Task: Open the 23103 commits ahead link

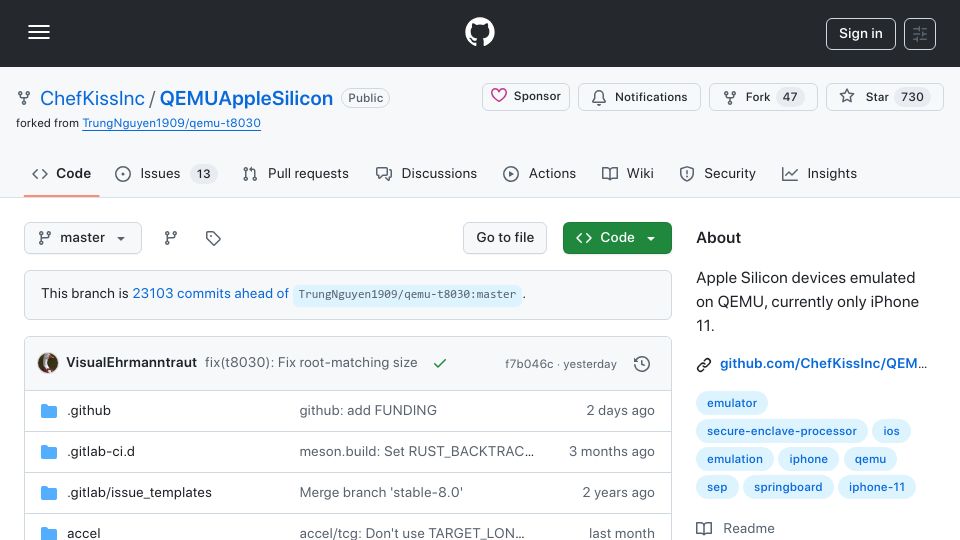Action: [211, 293]
